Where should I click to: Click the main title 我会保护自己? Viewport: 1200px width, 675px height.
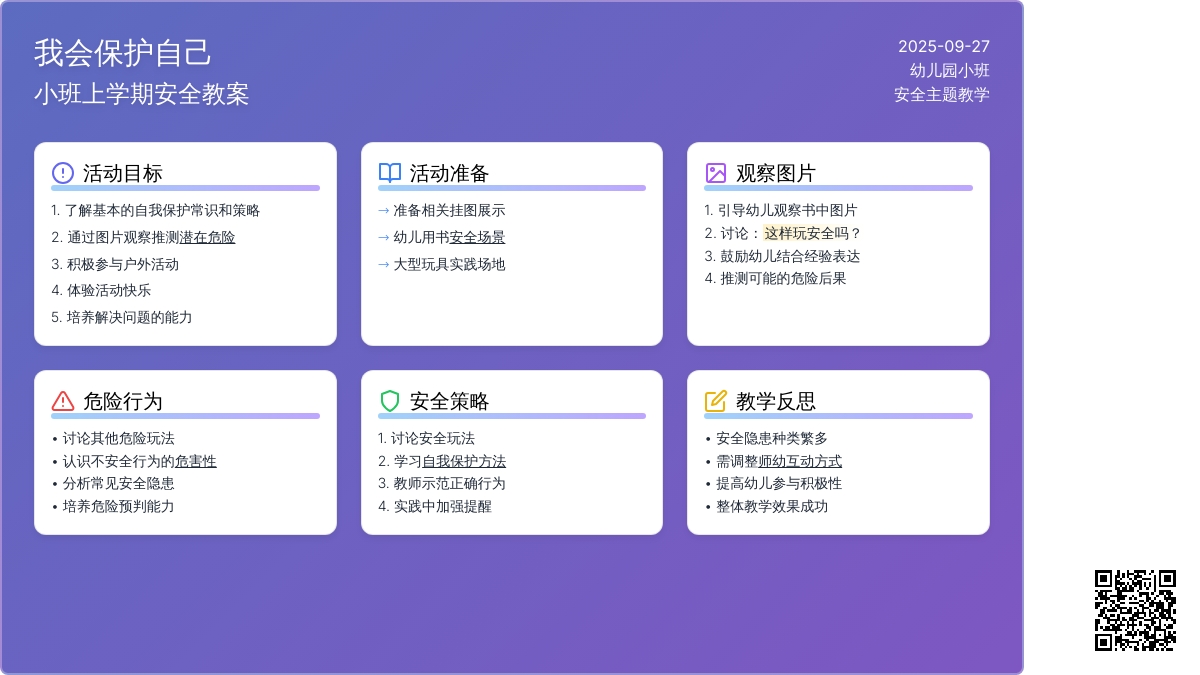pyautogui.click(x=123, y=52)
